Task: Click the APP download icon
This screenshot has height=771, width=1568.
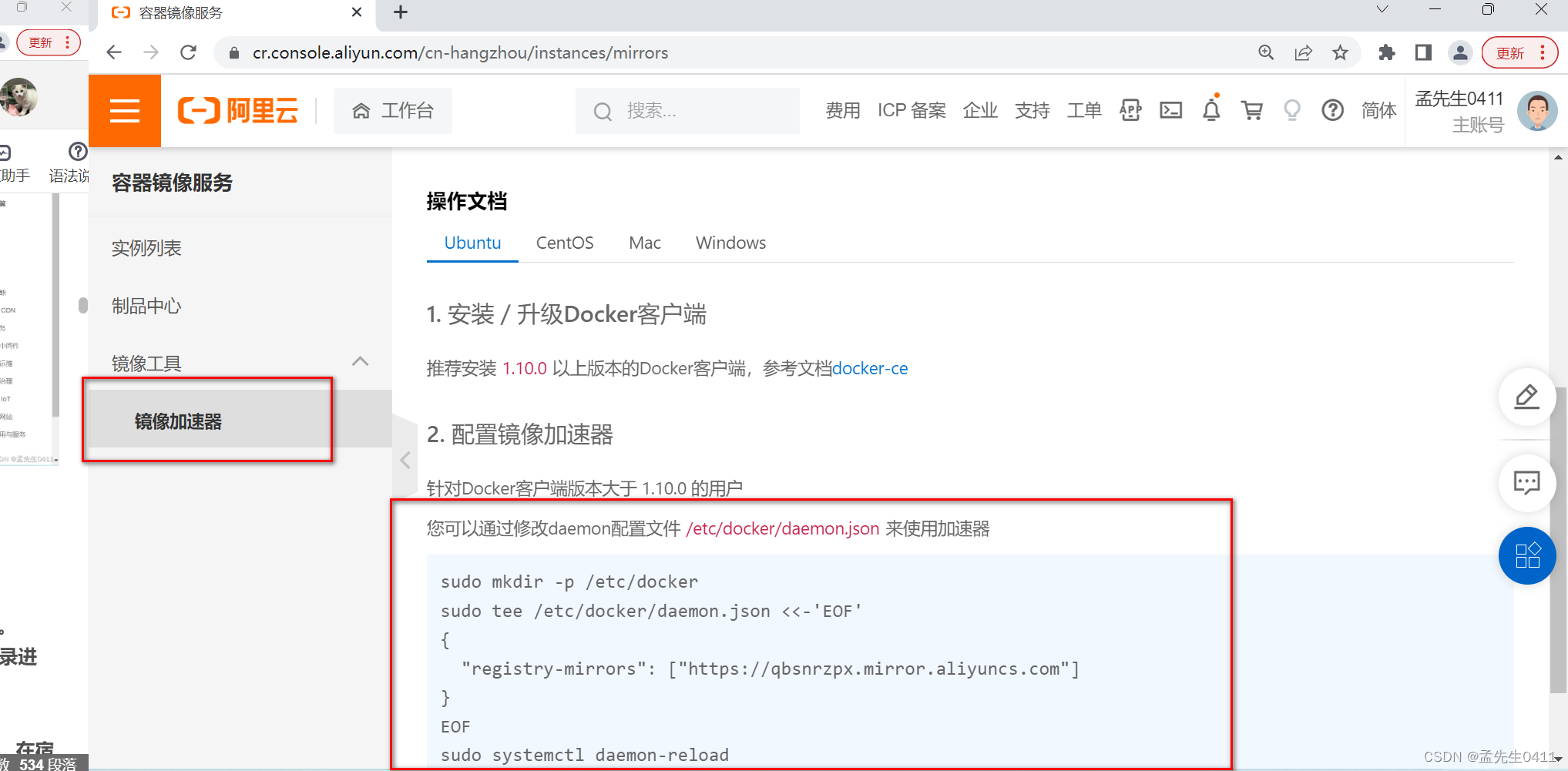Action: 1130,111
